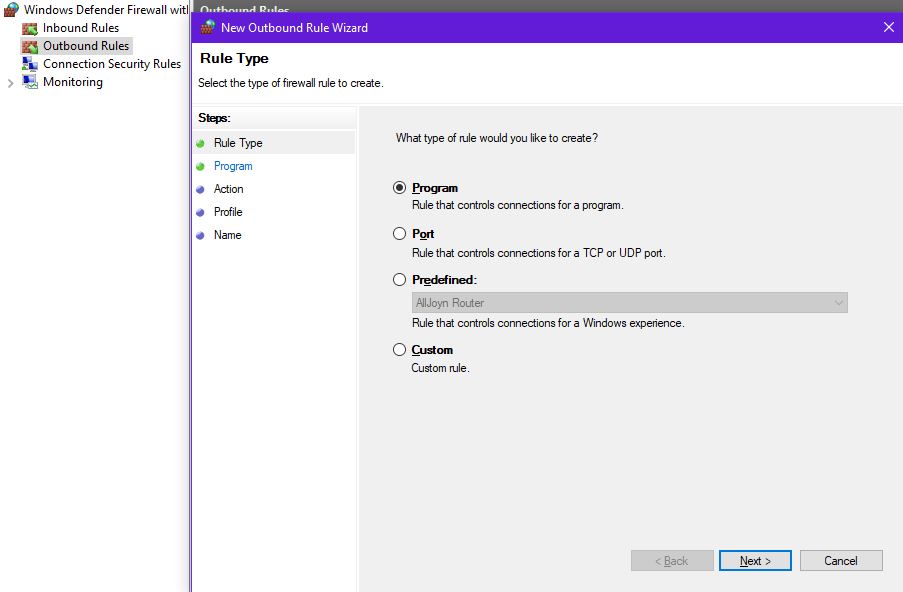Click 'What type of rule would you like to create?'

[496, 138]
